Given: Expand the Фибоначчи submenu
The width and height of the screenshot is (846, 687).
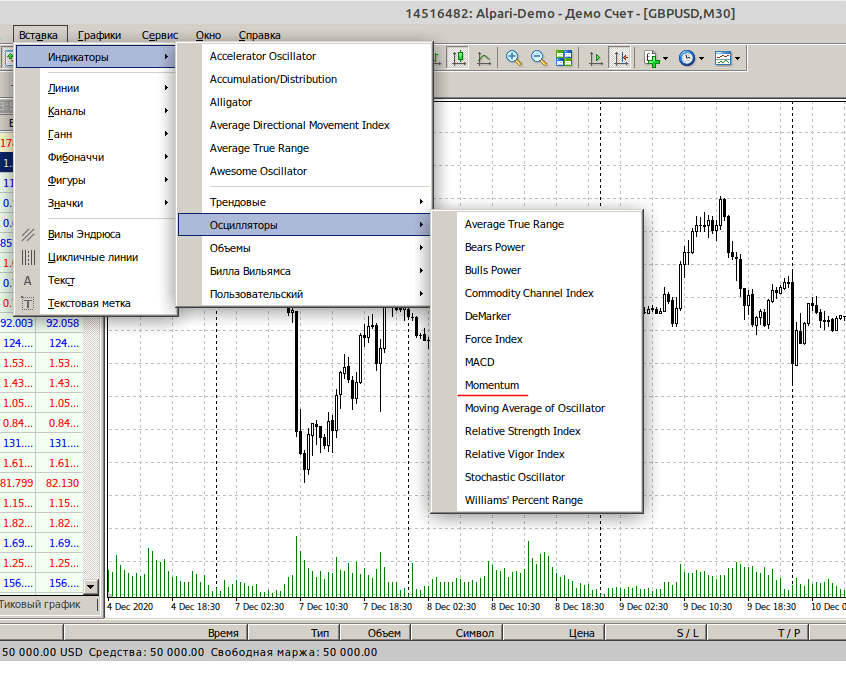Looking at the screenshot, I should 76,157.
